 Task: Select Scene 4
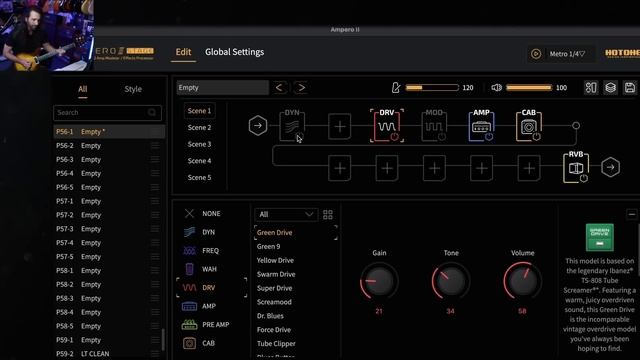click(200, 161)
